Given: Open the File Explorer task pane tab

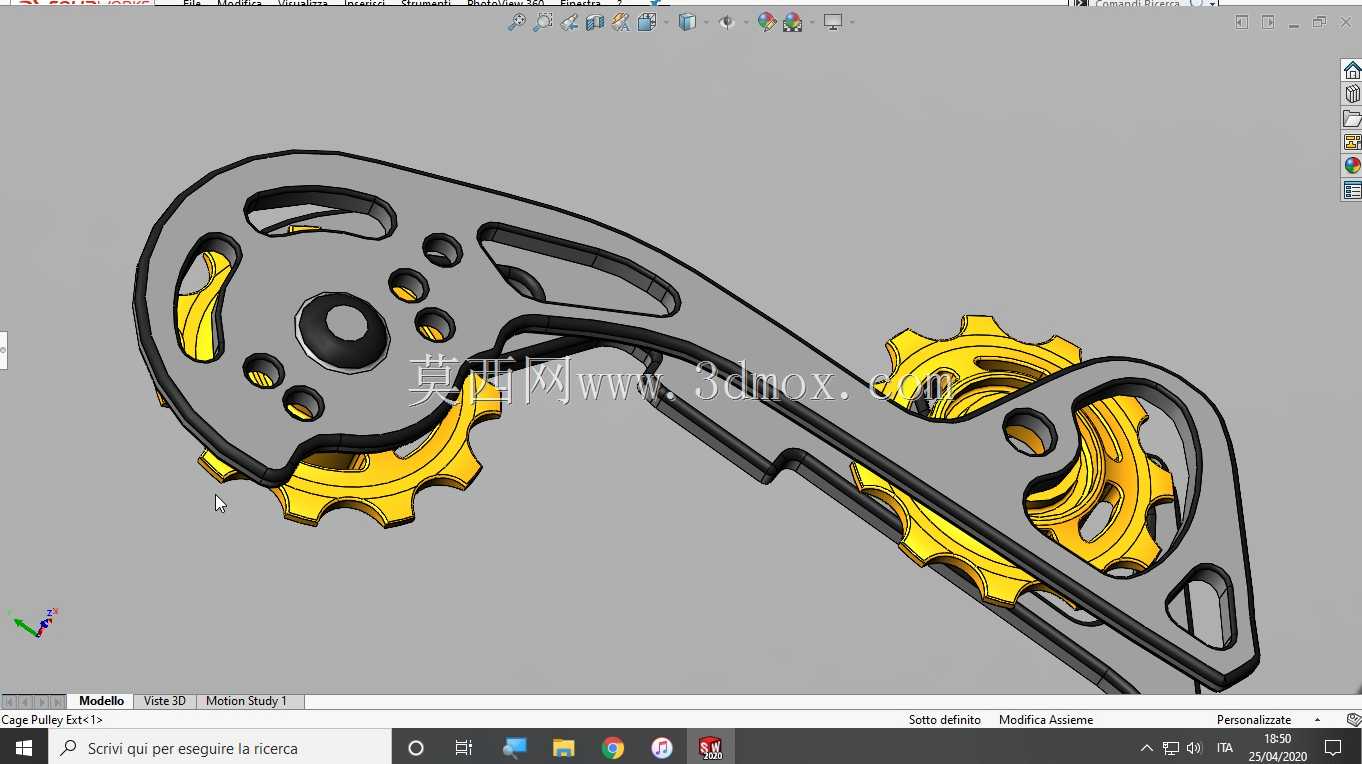Looking at the screenshot, I should click(1352, 118).
